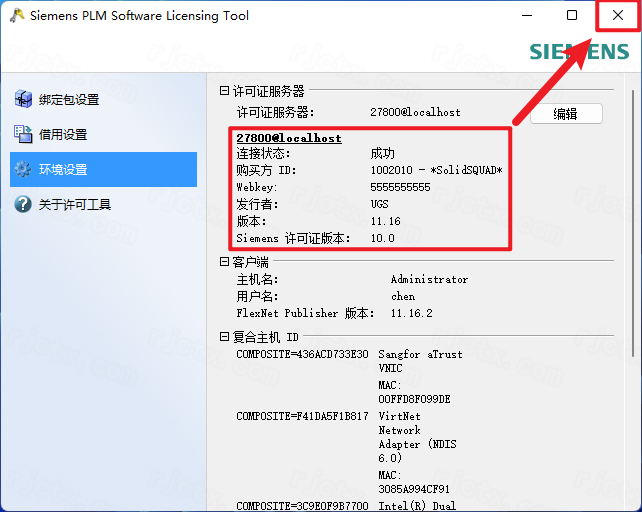Select the 关于许可工具 menu label
This screenshot has width=642, height=512.
[75, 204]
